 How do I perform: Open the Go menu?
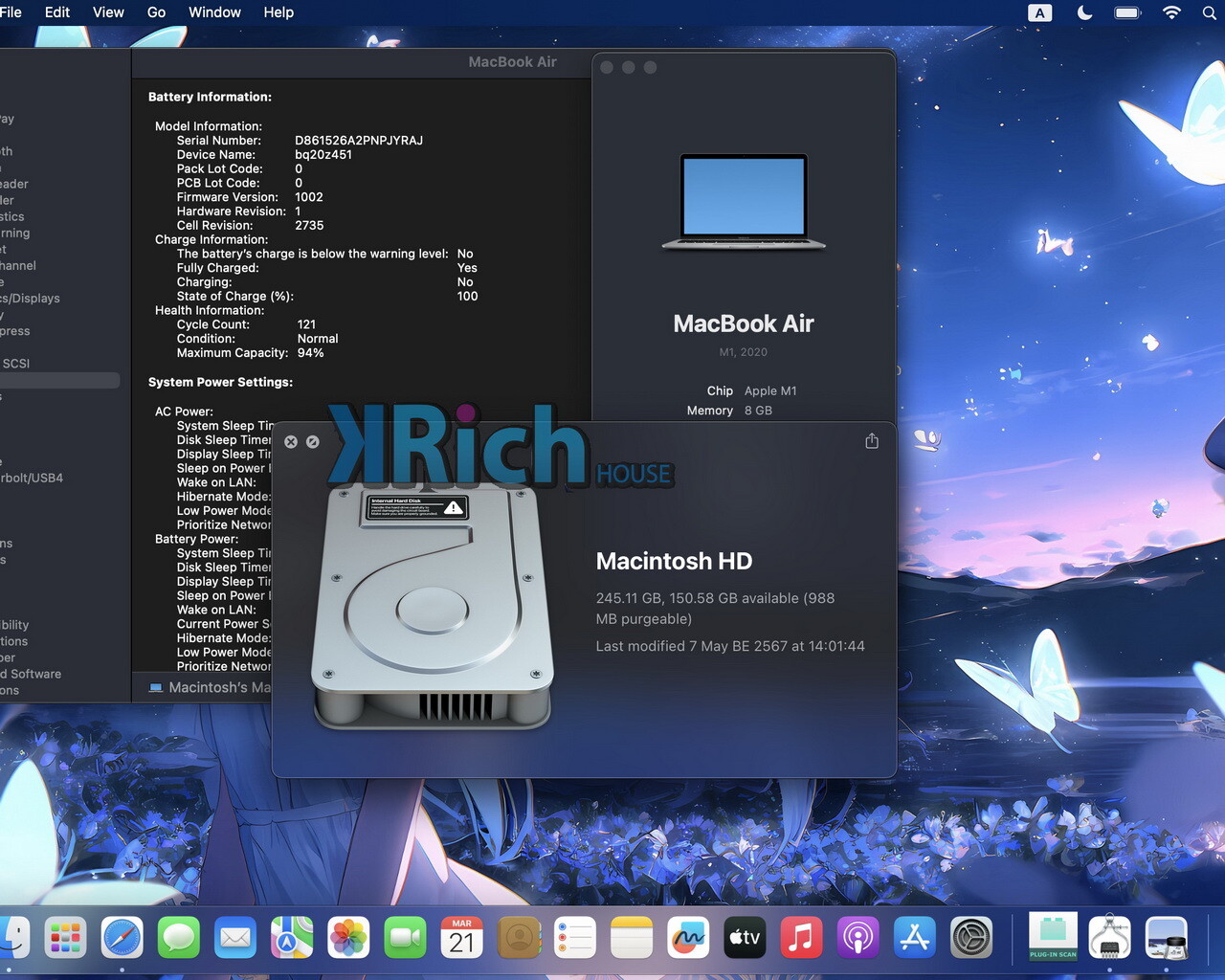click(156, 12)
